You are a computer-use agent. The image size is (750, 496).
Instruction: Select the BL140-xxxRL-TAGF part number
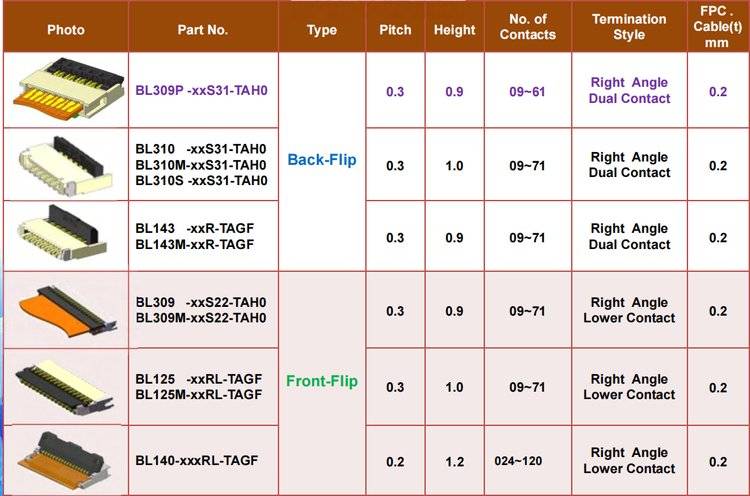click(197, 460)
